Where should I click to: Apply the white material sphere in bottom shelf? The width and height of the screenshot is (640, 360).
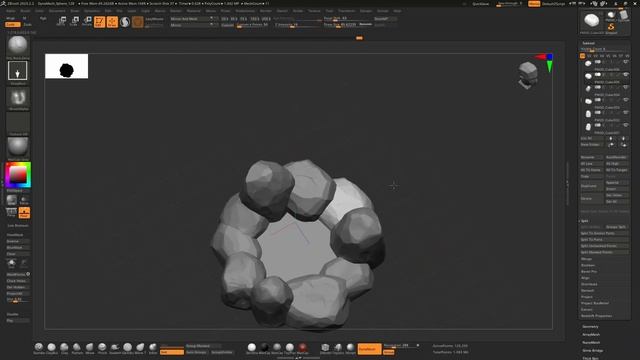click(252, 347)
